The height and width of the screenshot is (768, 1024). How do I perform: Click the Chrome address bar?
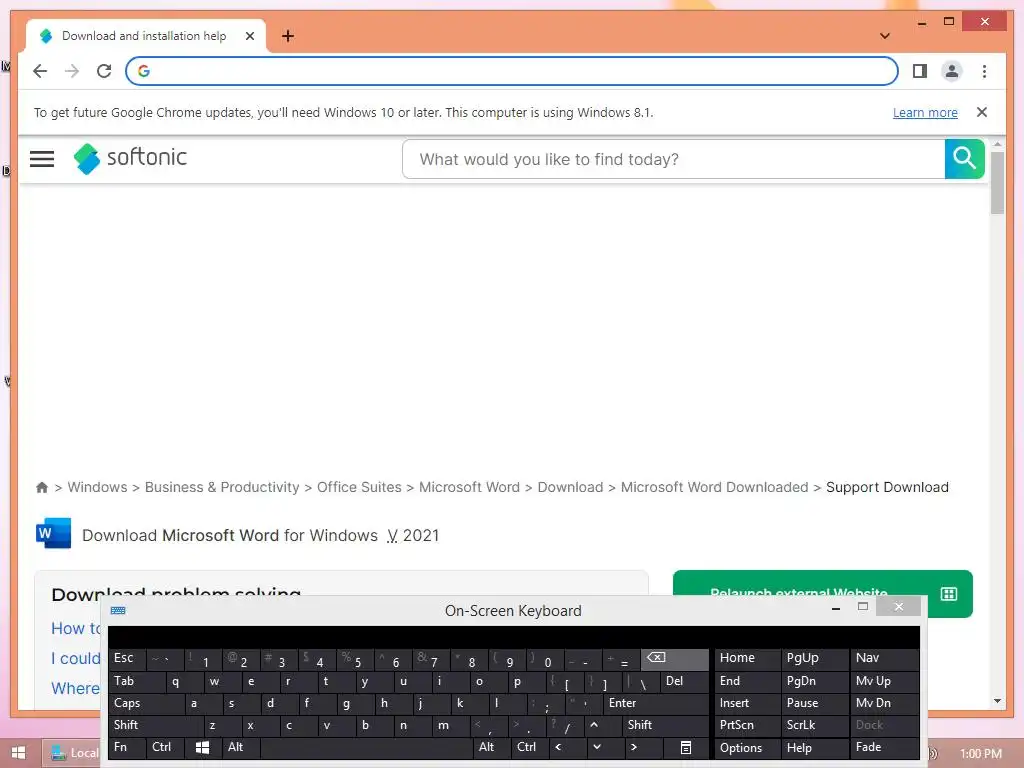tap(511, 71)
